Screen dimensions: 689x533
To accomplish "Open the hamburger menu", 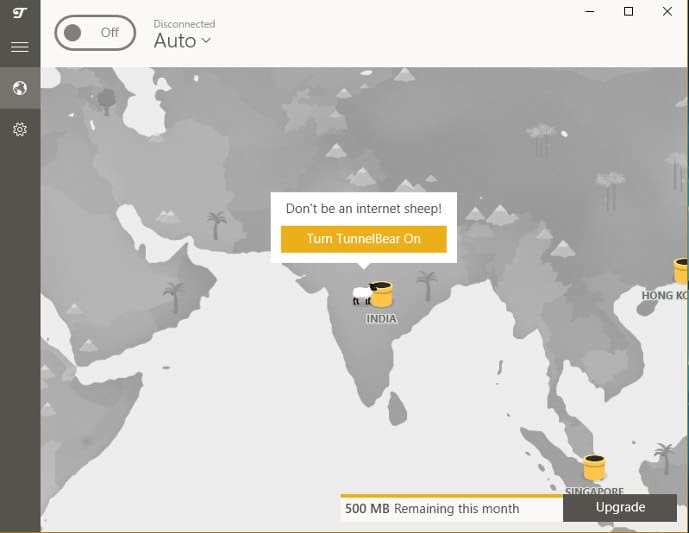I will (20, 47).
